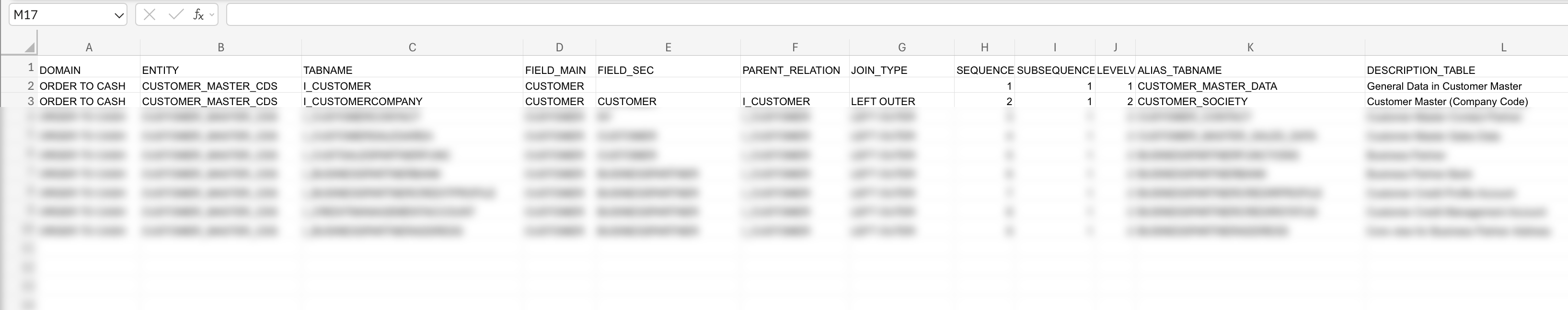Click the Insert Function fx icon
1568x310 pixels.
click(198, 14)
